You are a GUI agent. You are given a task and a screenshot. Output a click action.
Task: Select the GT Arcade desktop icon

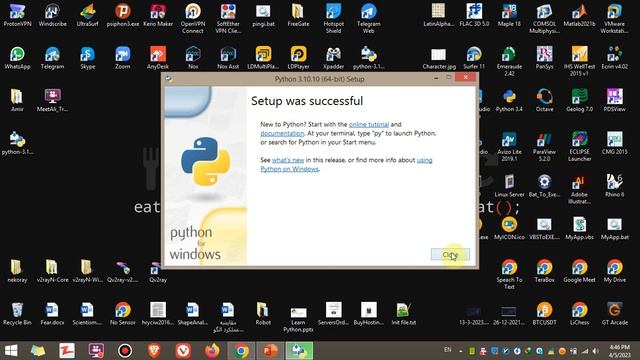click(614, 314)
